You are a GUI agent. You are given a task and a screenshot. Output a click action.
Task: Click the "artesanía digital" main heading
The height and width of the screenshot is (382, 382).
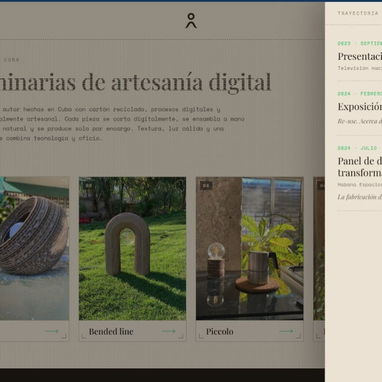(x=136, y=82)
